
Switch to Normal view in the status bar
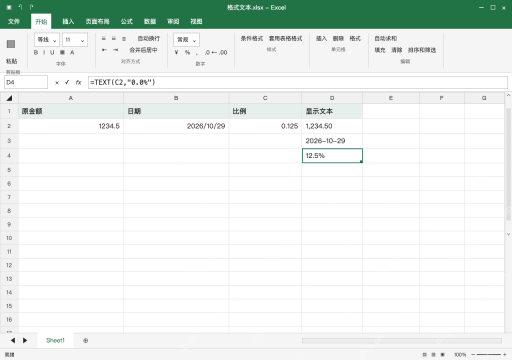424,355
